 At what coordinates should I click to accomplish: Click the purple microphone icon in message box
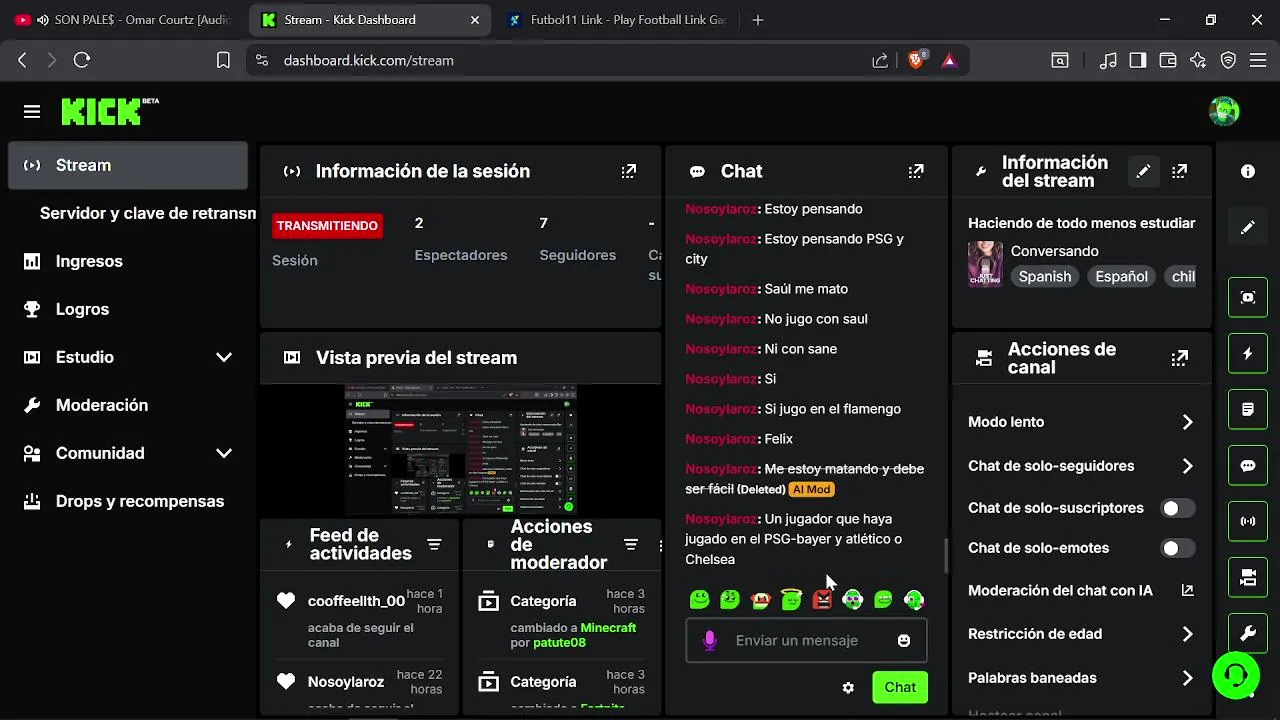(x=710, y=640)
